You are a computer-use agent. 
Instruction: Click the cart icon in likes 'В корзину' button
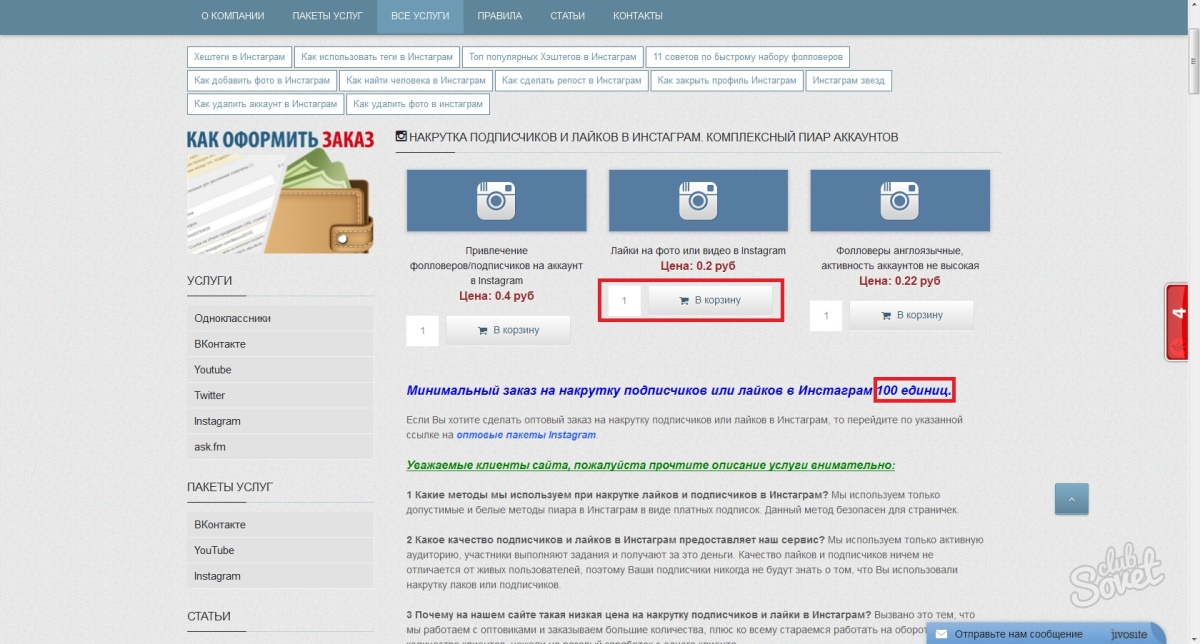point(684,301)
